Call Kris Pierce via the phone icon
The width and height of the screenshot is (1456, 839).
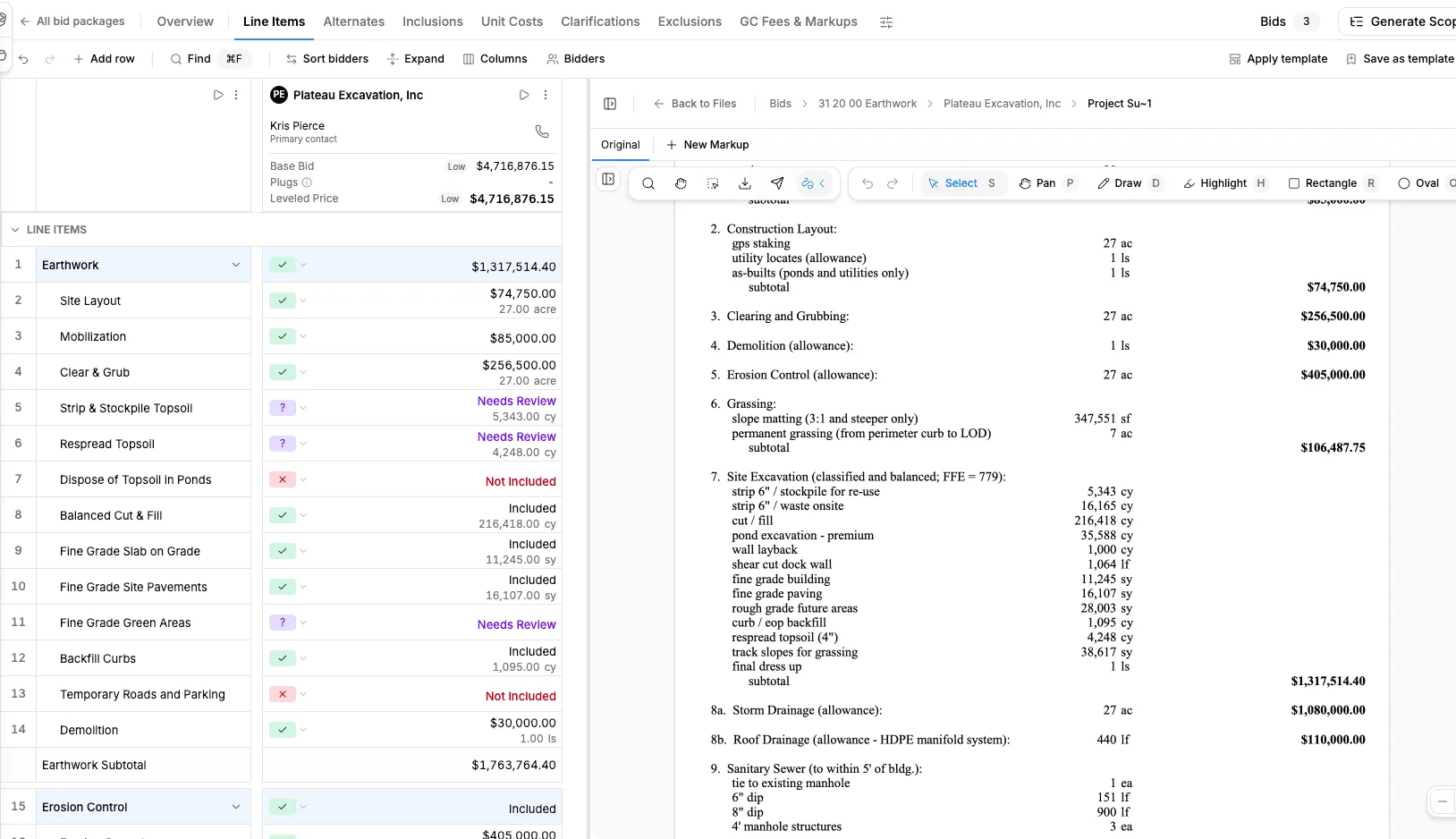(x=542, y=131)
